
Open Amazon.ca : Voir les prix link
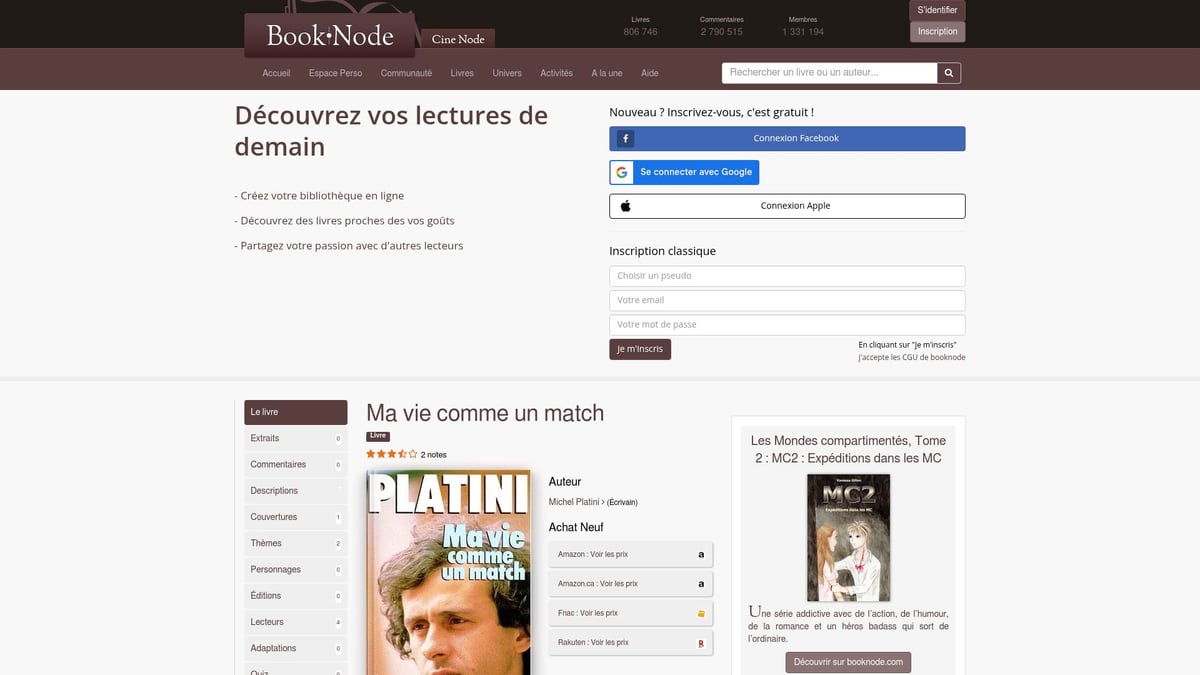(631, 584)
